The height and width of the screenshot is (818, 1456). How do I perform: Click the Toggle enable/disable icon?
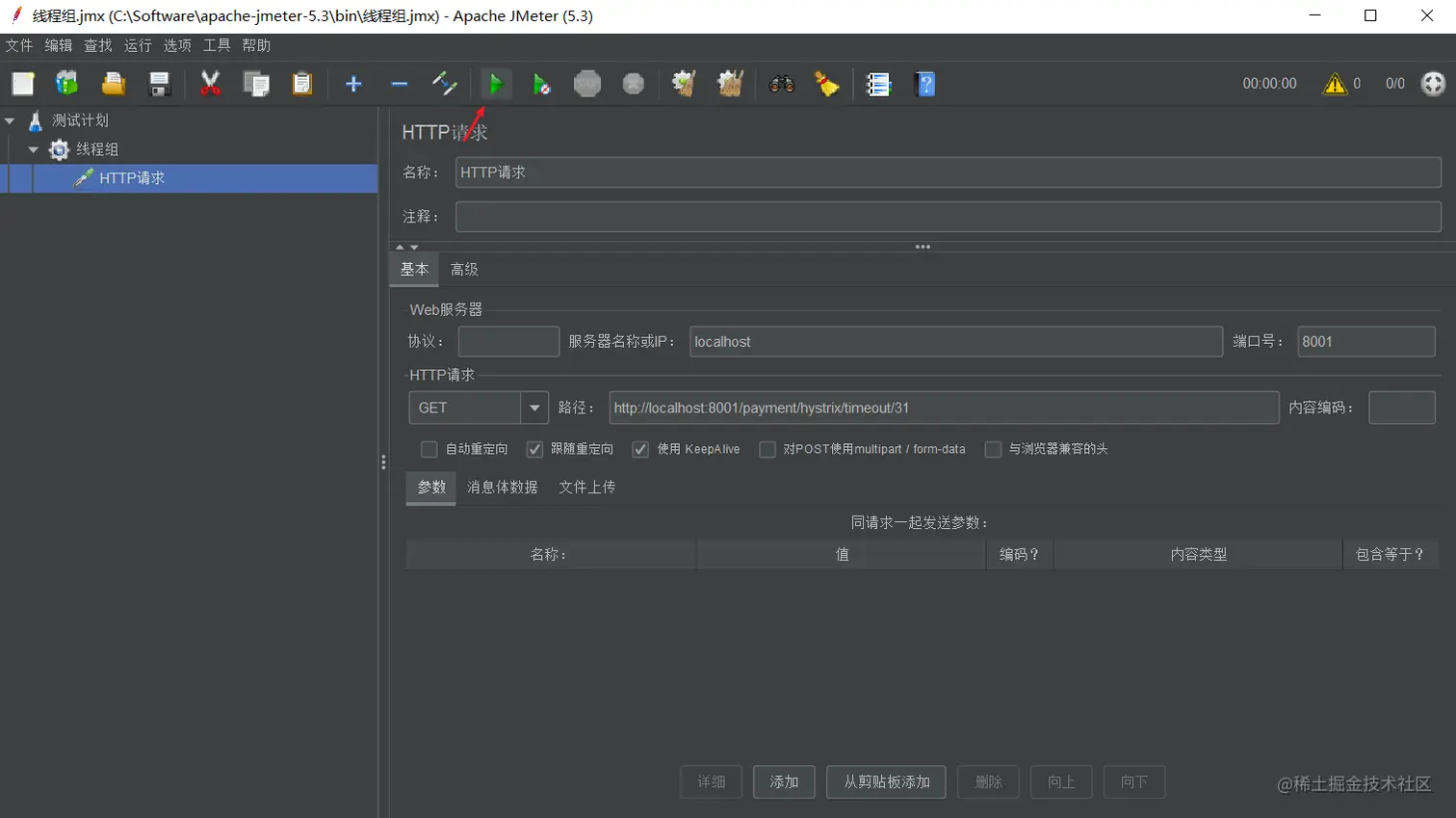point(445,84)
